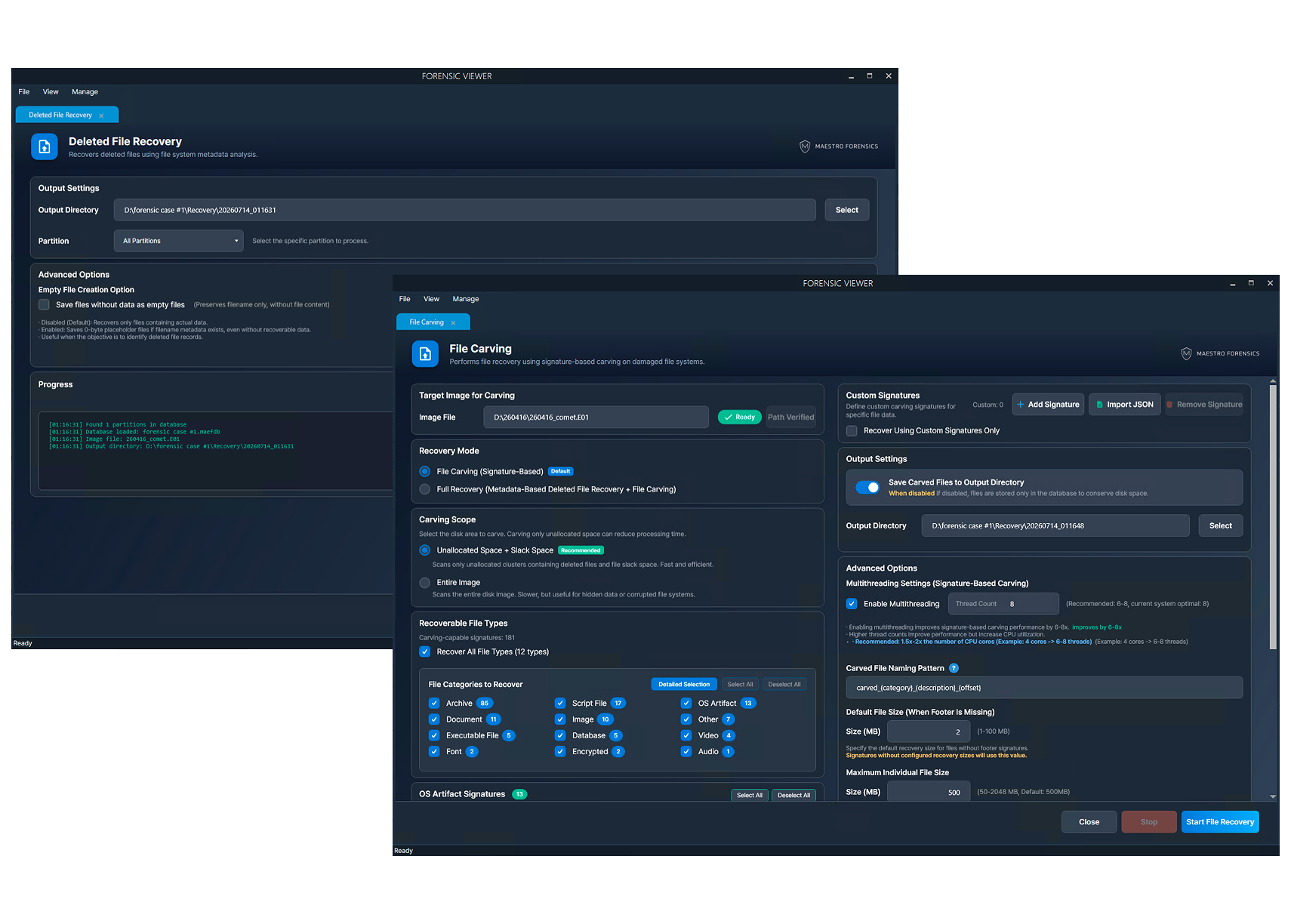This screenshot has width=1291, height=924.
Task: Open View menu in Deleted File Recovery window
Action: tap(51, 92)
